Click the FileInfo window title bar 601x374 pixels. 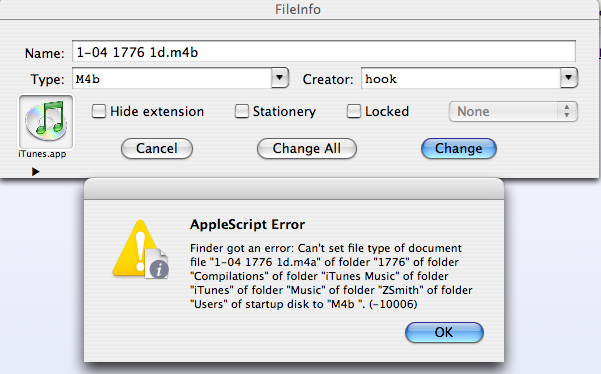pos(298,9)
